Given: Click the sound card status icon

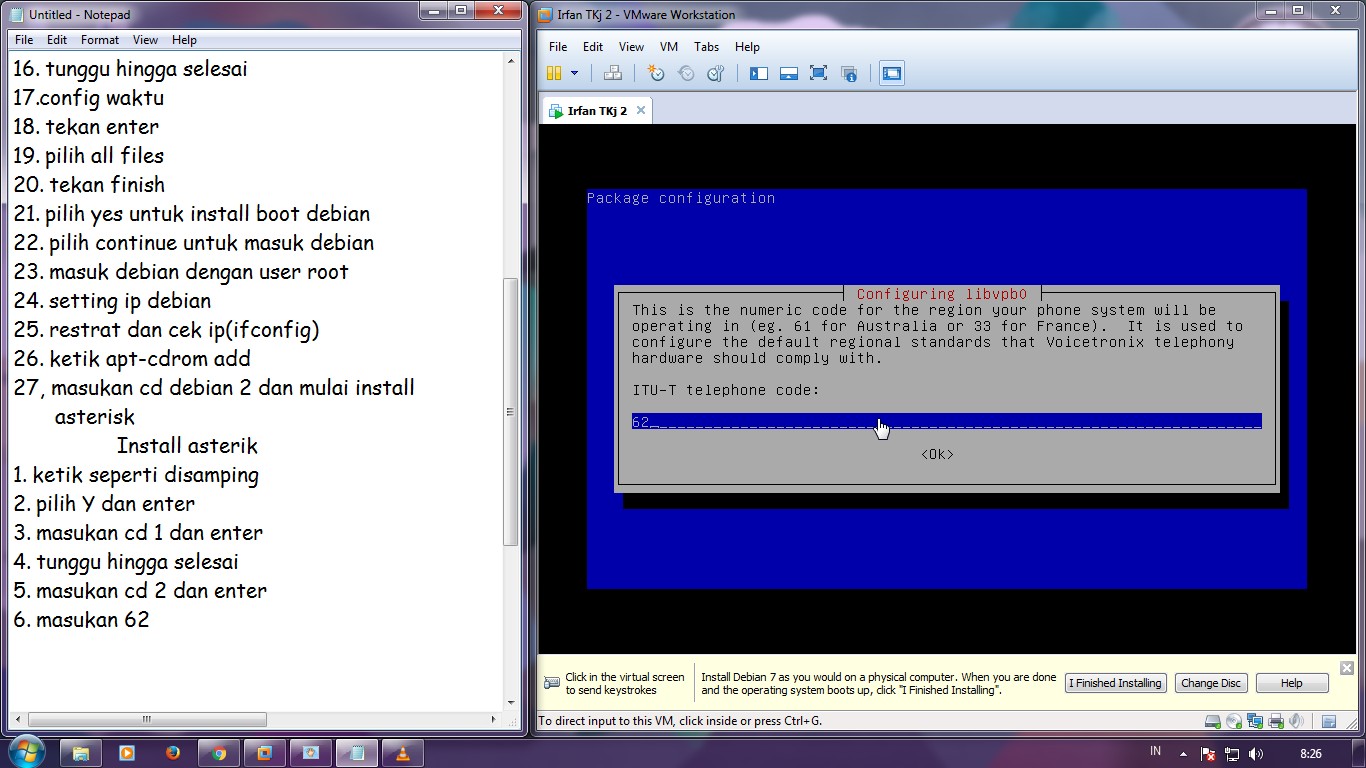Looking at the screenshot, I should pos(1297,721).
